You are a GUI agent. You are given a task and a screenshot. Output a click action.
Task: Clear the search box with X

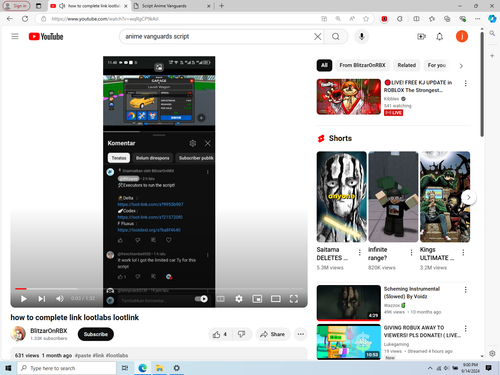tap(318, 36)
